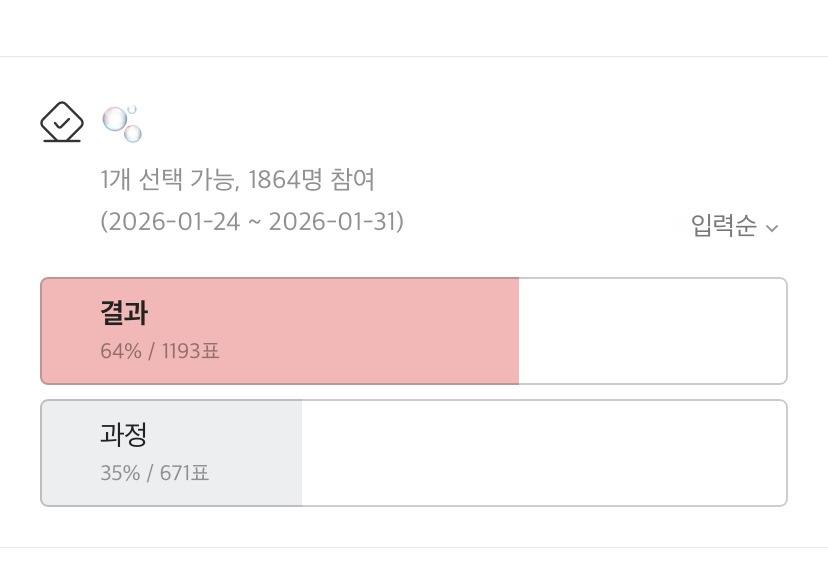
Task: Click the chevron next to 입력순
Action: tap(772, 228)
